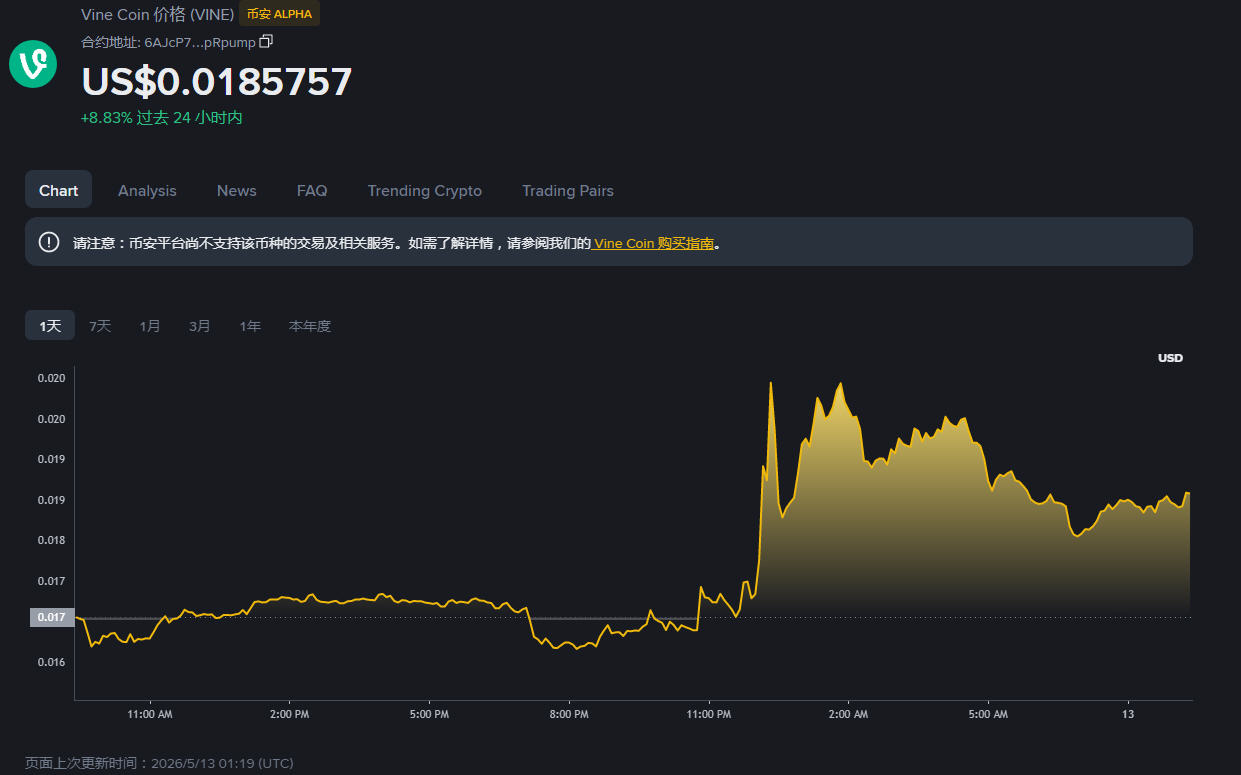Click the 0.016 y-axis price label
This screenshot has height=775, width=1241.
(x=52, y=662)
